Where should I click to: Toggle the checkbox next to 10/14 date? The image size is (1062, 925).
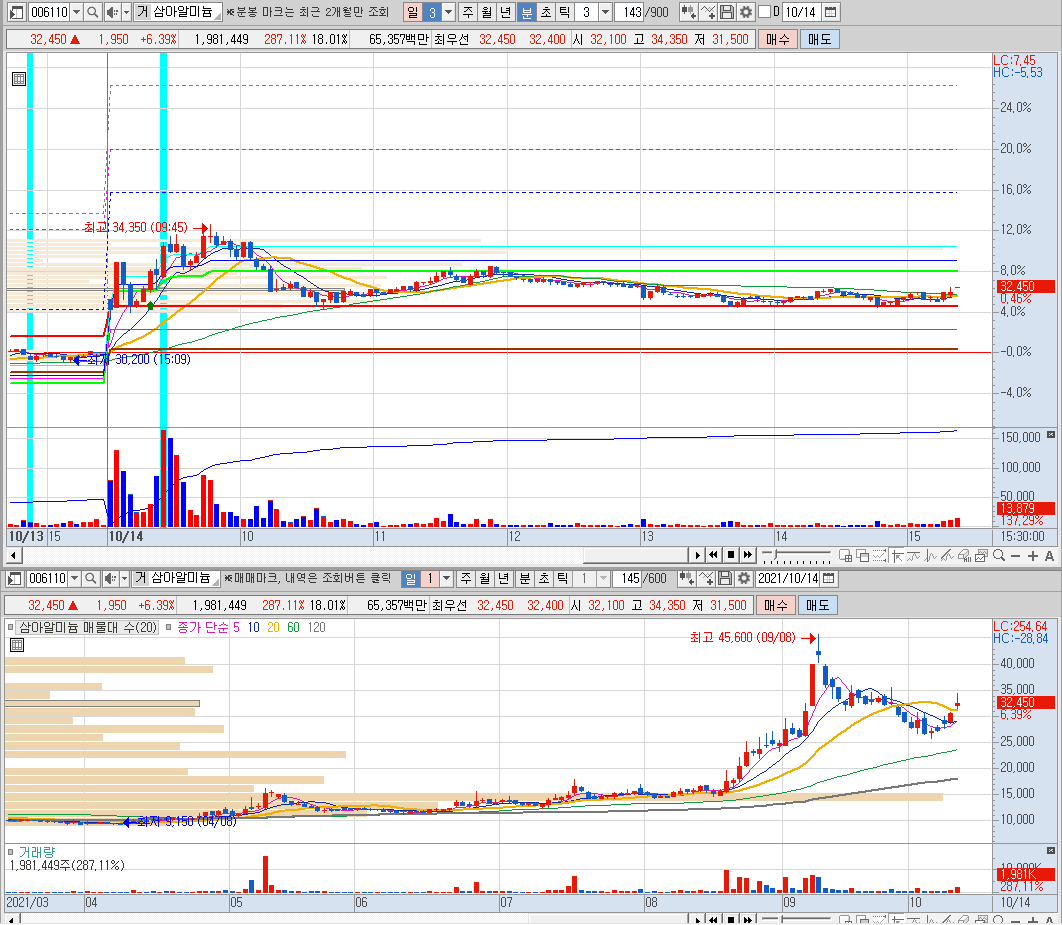pyautogui.click(x=765, y=12)
